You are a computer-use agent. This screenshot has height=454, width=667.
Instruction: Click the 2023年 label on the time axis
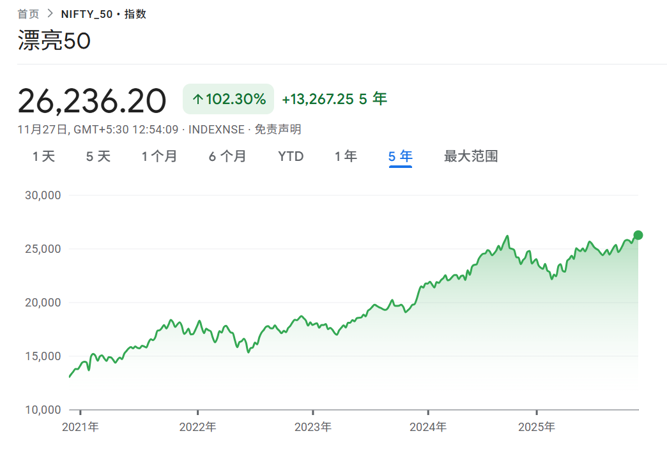coord(313,426)
